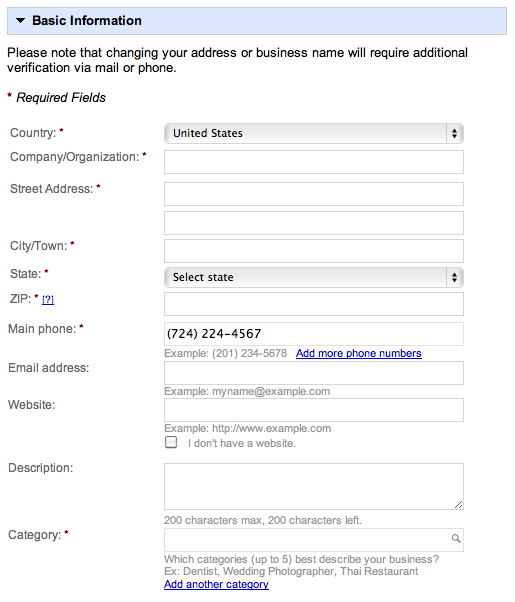Click the ZIP help [?] link
The image size is (515, 602).
coord(48,299)
